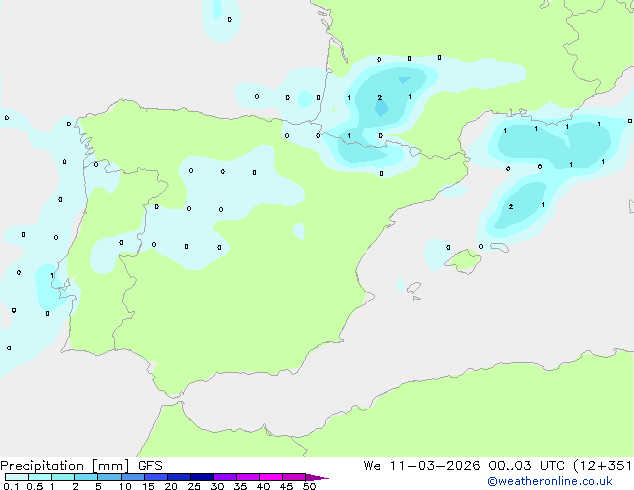Click the legend scale label '15'
Viewport: 634px width, 490px height.
click(148, 486)
